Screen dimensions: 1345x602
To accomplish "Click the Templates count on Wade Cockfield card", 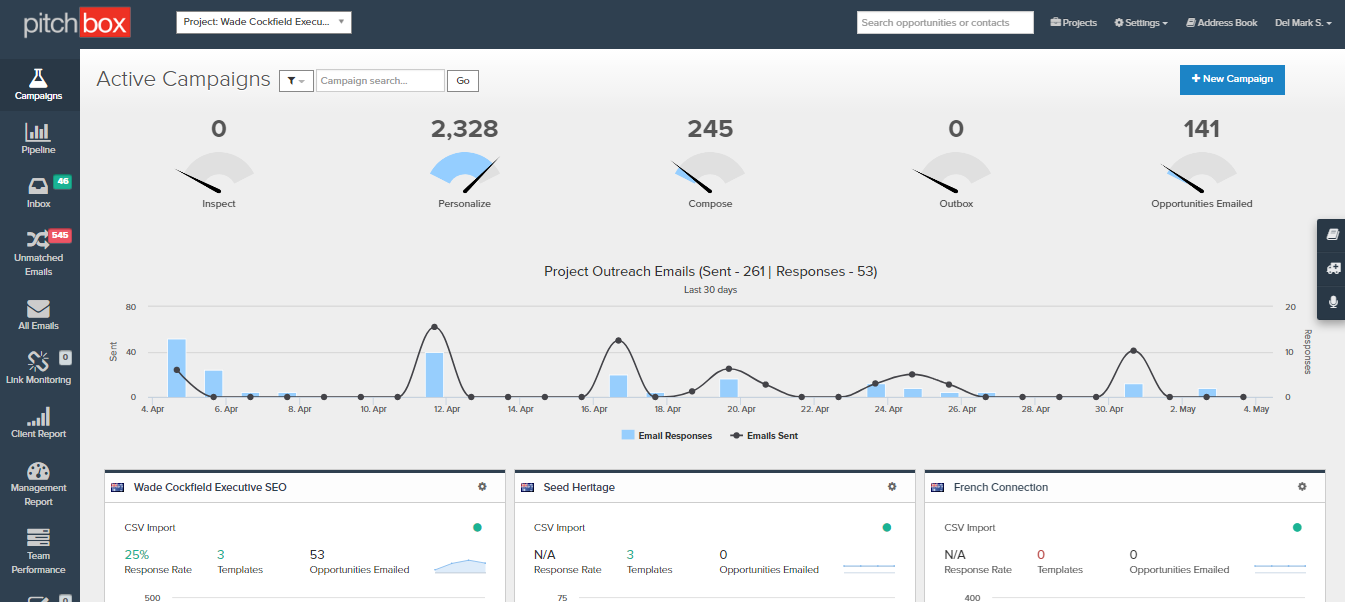I will pyautogui.click(x=221, y=555).
